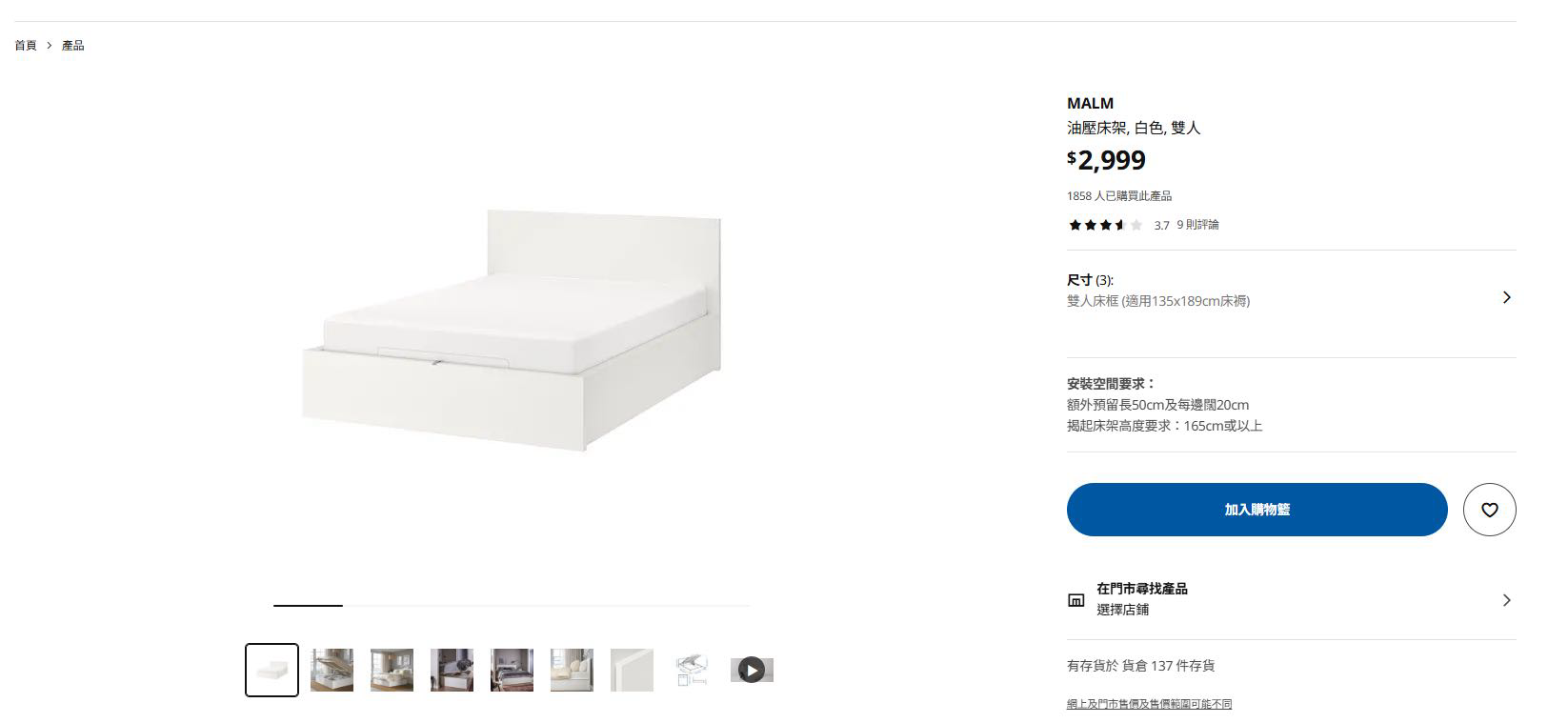Click the 加入購物籃 button
This screenshot has height=723, width=1568.
click(x=1256, y=510)
